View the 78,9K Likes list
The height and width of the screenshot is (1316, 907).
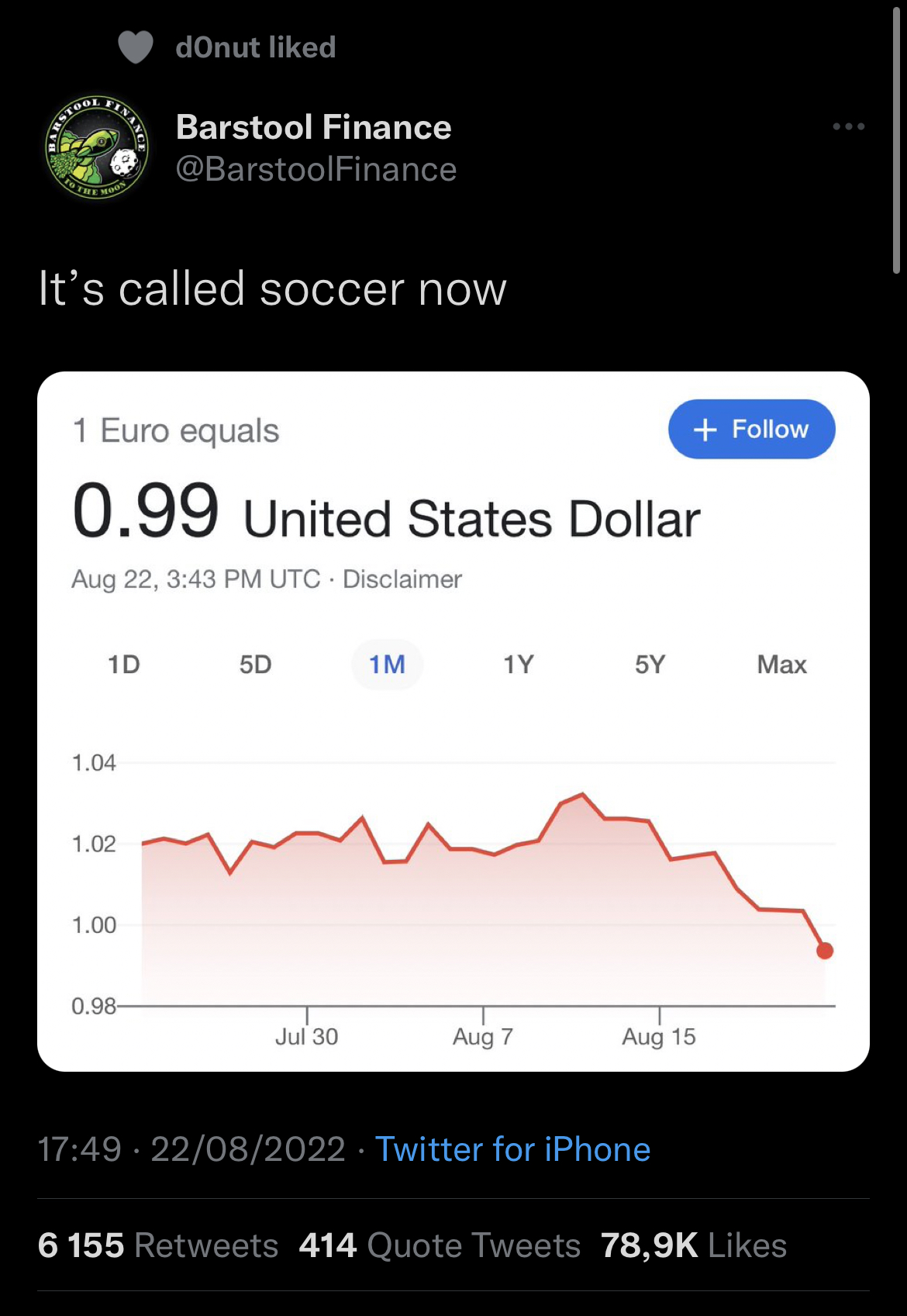694,1245
